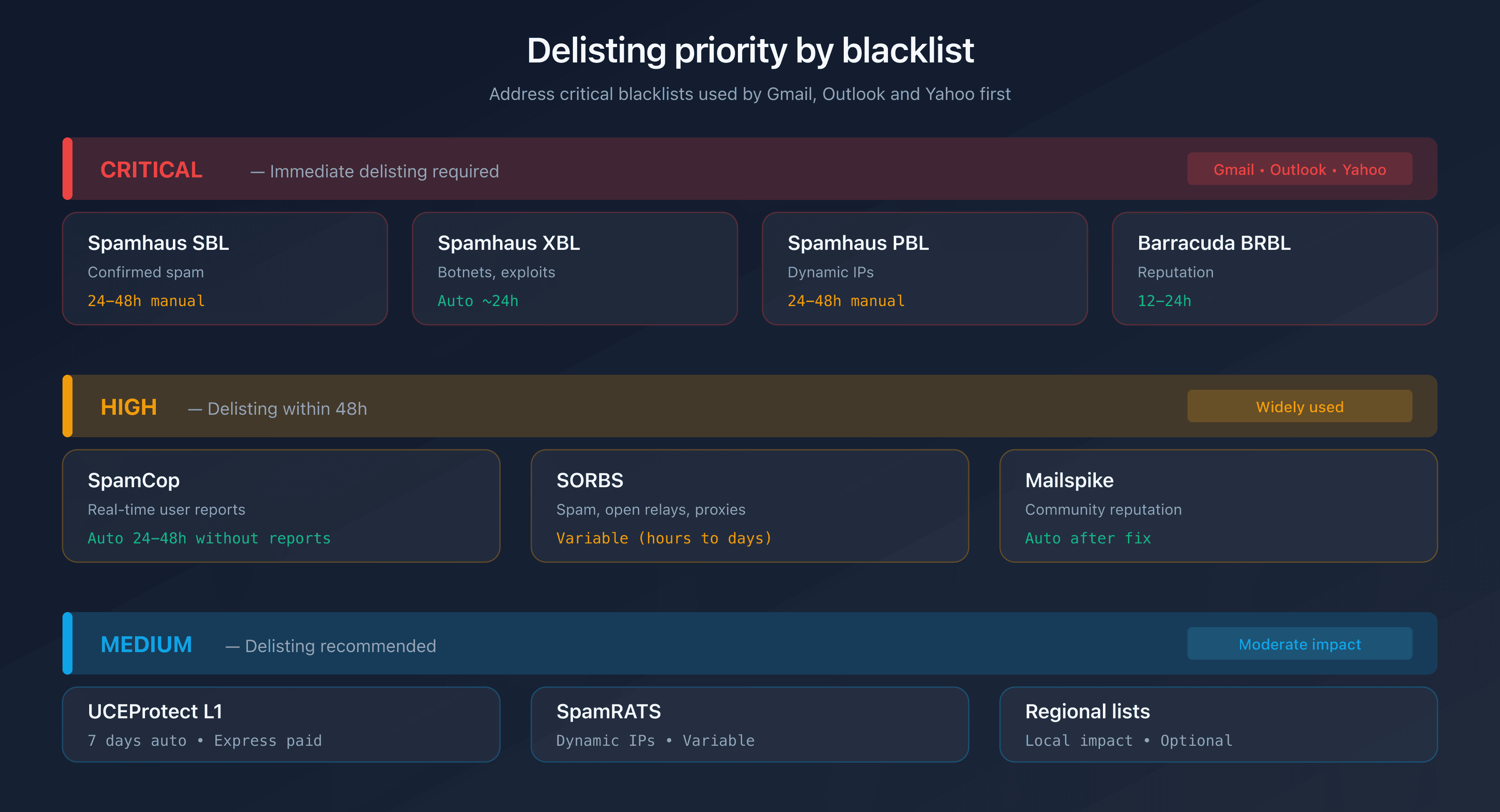Click the subtitle about Gmail, Outlook and Yahoo
This screenshot has width=1500, height=812.
click(750, 94)
